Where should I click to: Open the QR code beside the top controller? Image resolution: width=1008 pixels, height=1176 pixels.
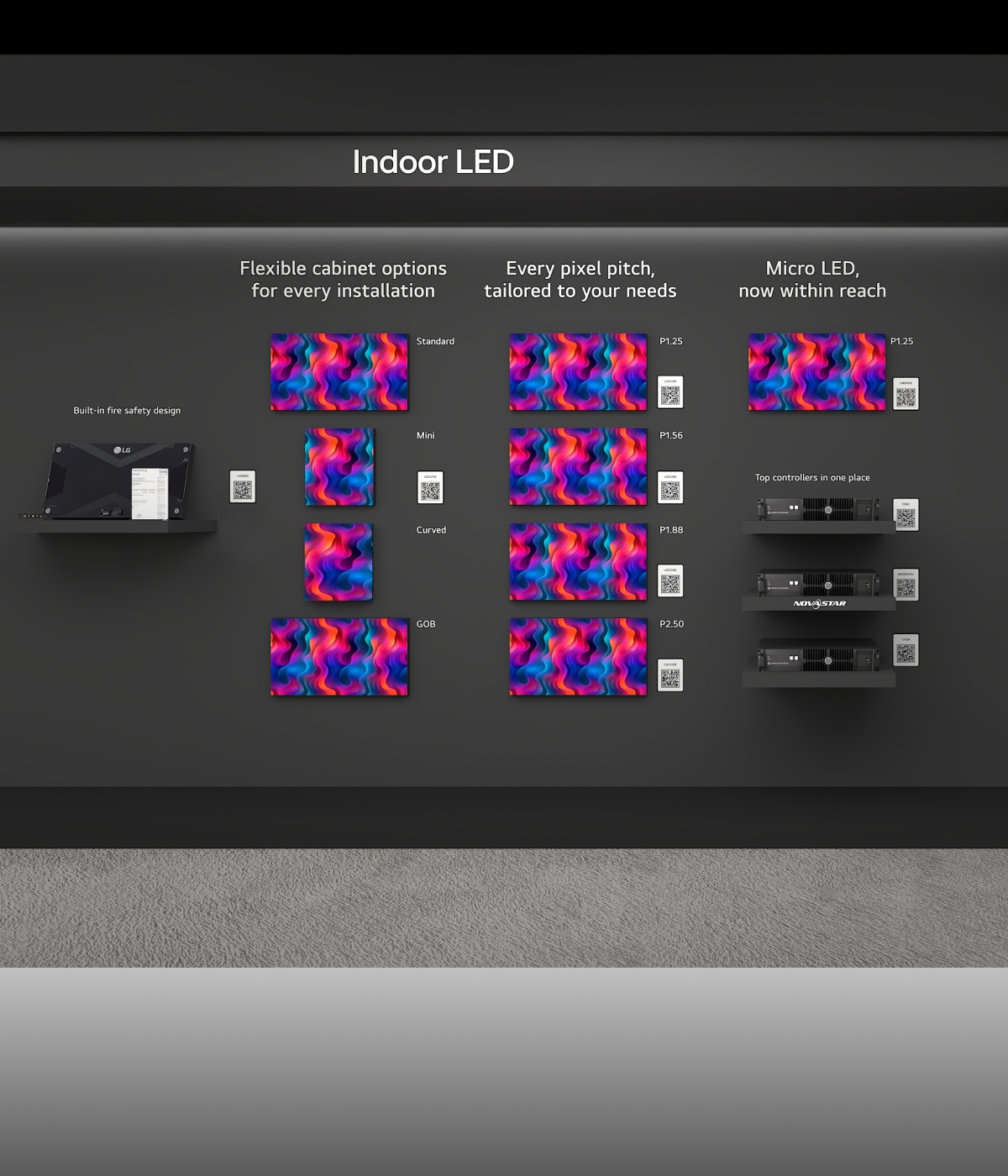(x=906, y=515)
